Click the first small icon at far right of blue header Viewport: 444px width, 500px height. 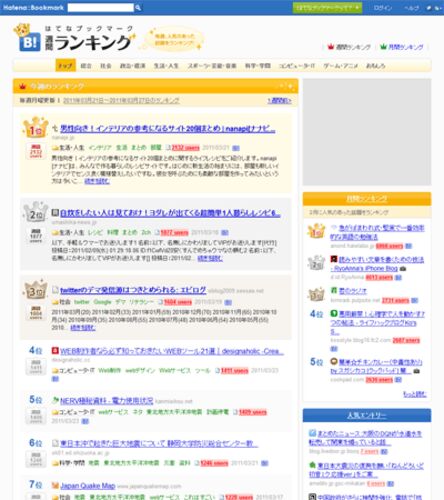pos(429,8)
